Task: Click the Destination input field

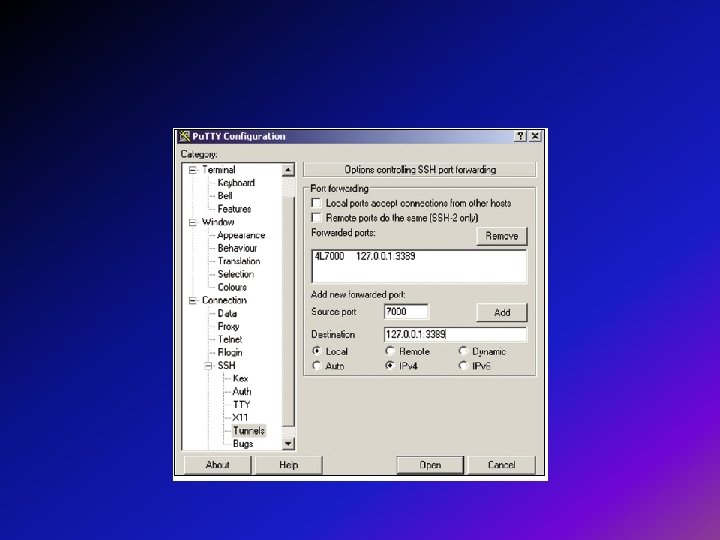Action: [456, 334]
